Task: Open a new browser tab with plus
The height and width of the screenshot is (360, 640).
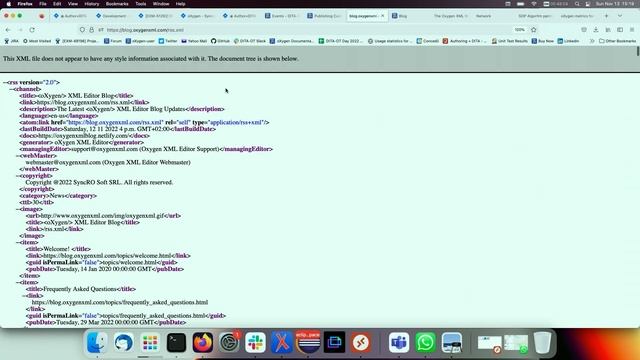Action: 607,16
